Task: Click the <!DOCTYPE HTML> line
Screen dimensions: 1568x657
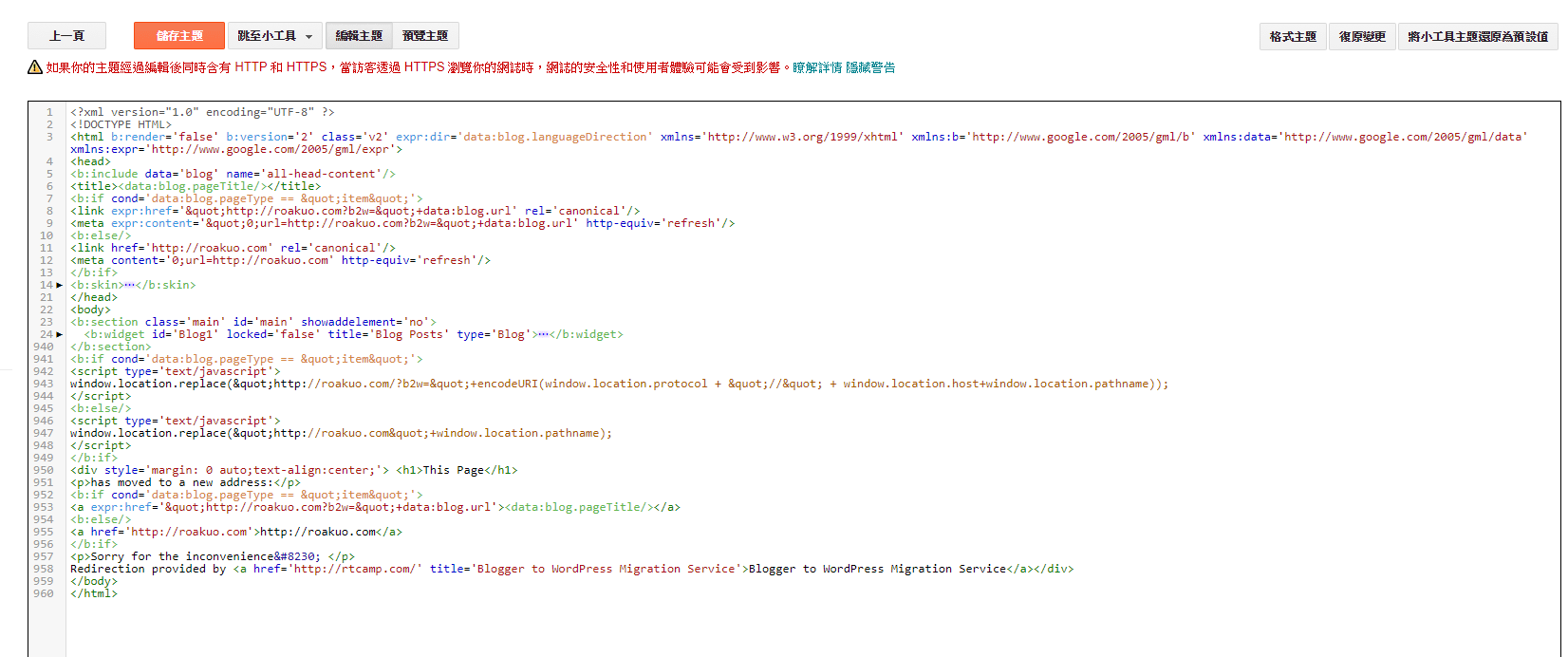Action: coord(121,124)
